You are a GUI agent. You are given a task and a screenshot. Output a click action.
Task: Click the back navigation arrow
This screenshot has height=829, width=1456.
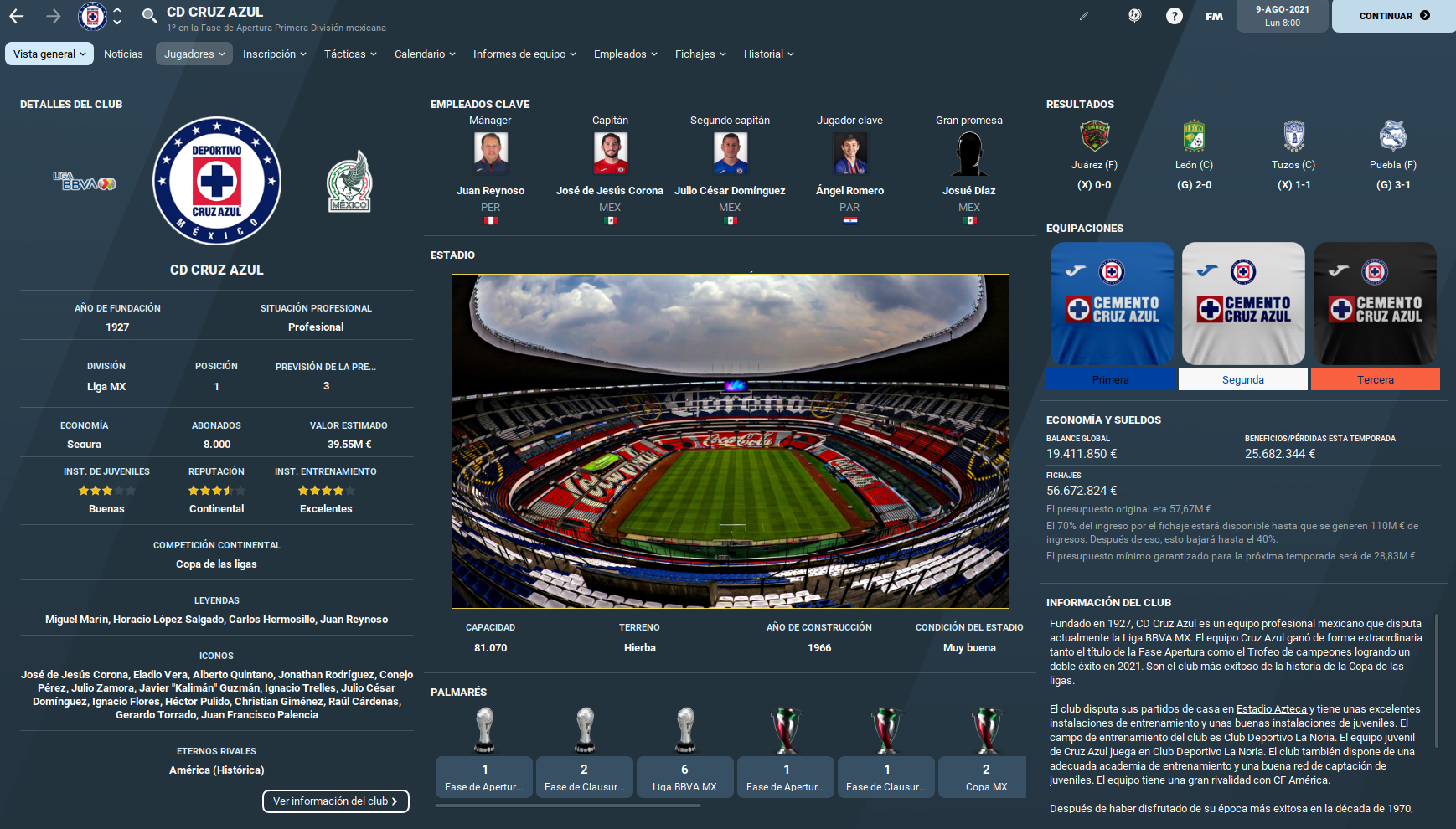pos(17,16)
